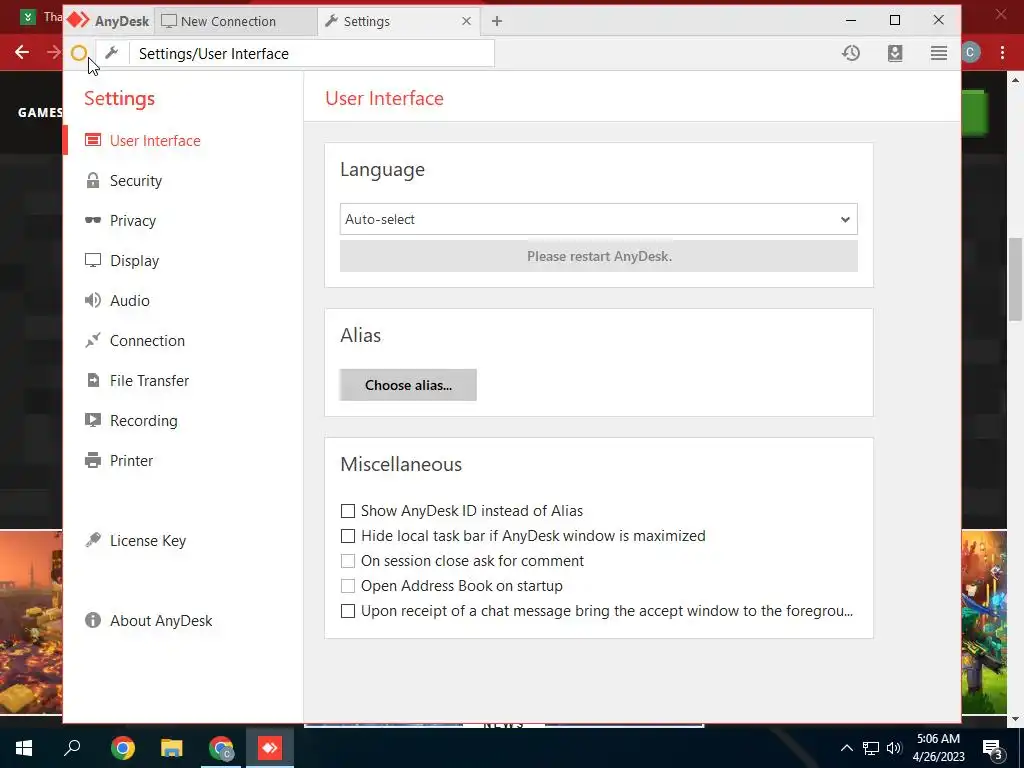Viewport: 1024px width, 768px height.
Task: Click the Audio speaker icon in sidebar
Action: 93,300
